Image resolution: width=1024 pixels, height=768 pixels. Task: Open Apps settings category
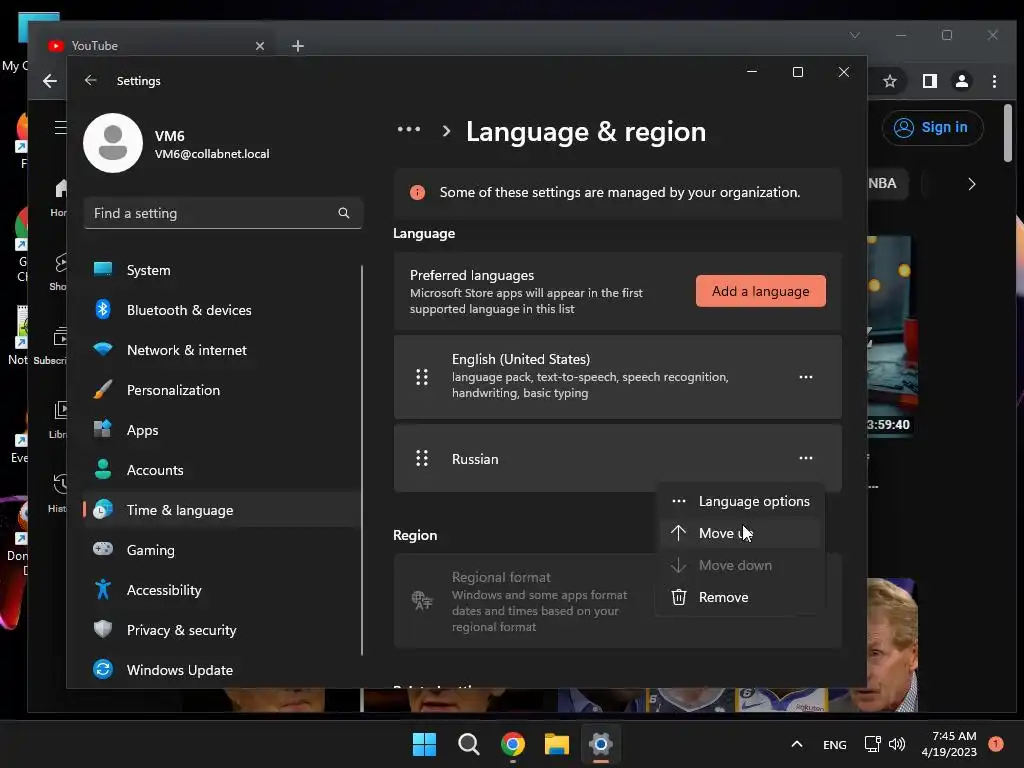coord(221,430)
